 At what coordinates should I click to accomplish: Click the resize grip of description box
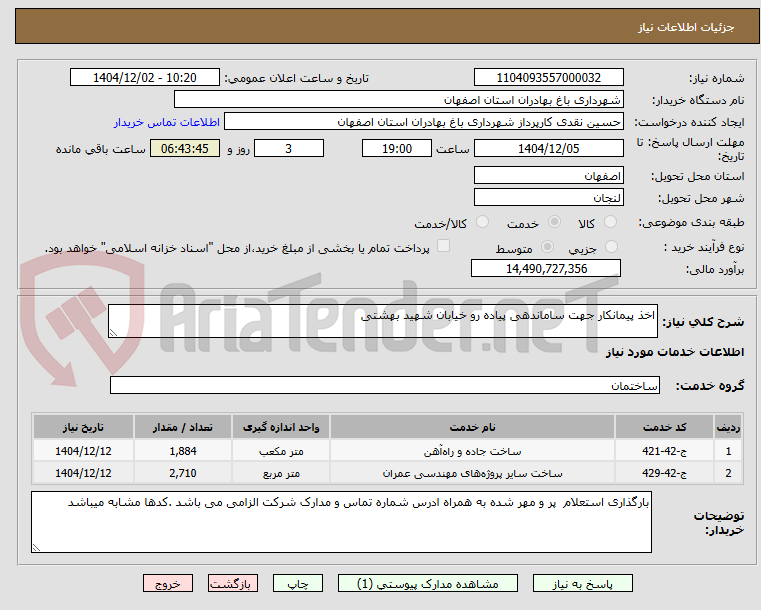click(113, 332)
